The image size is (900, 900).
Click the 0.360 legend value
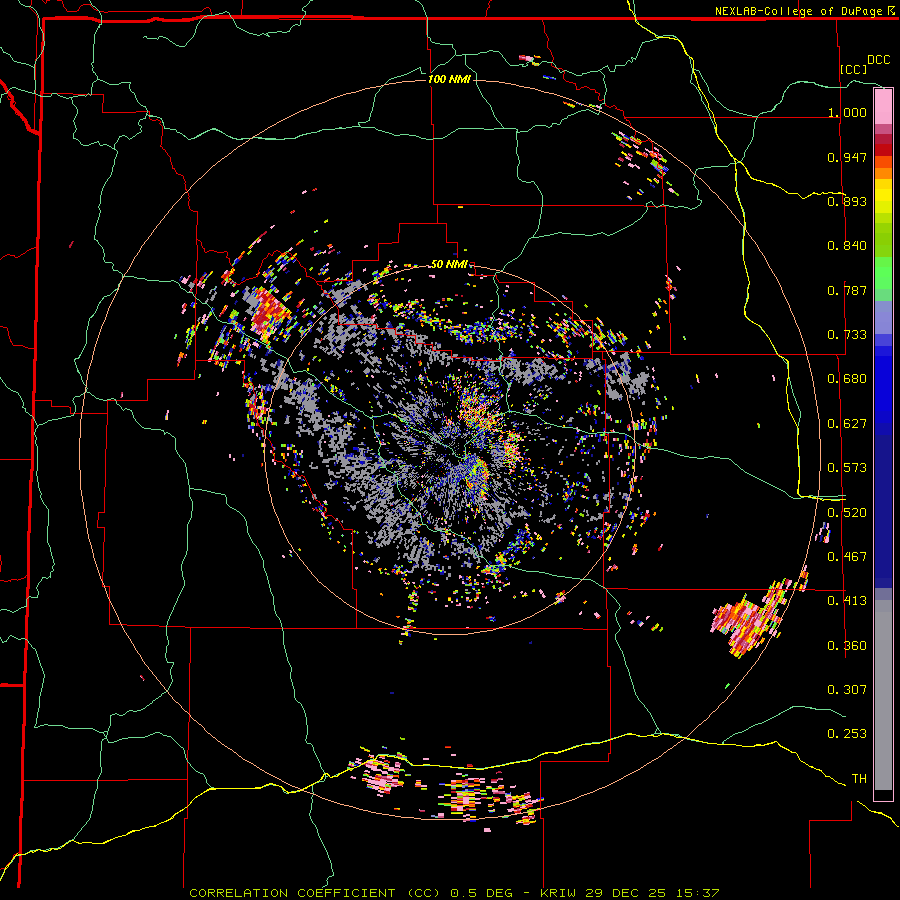[847, 646]
